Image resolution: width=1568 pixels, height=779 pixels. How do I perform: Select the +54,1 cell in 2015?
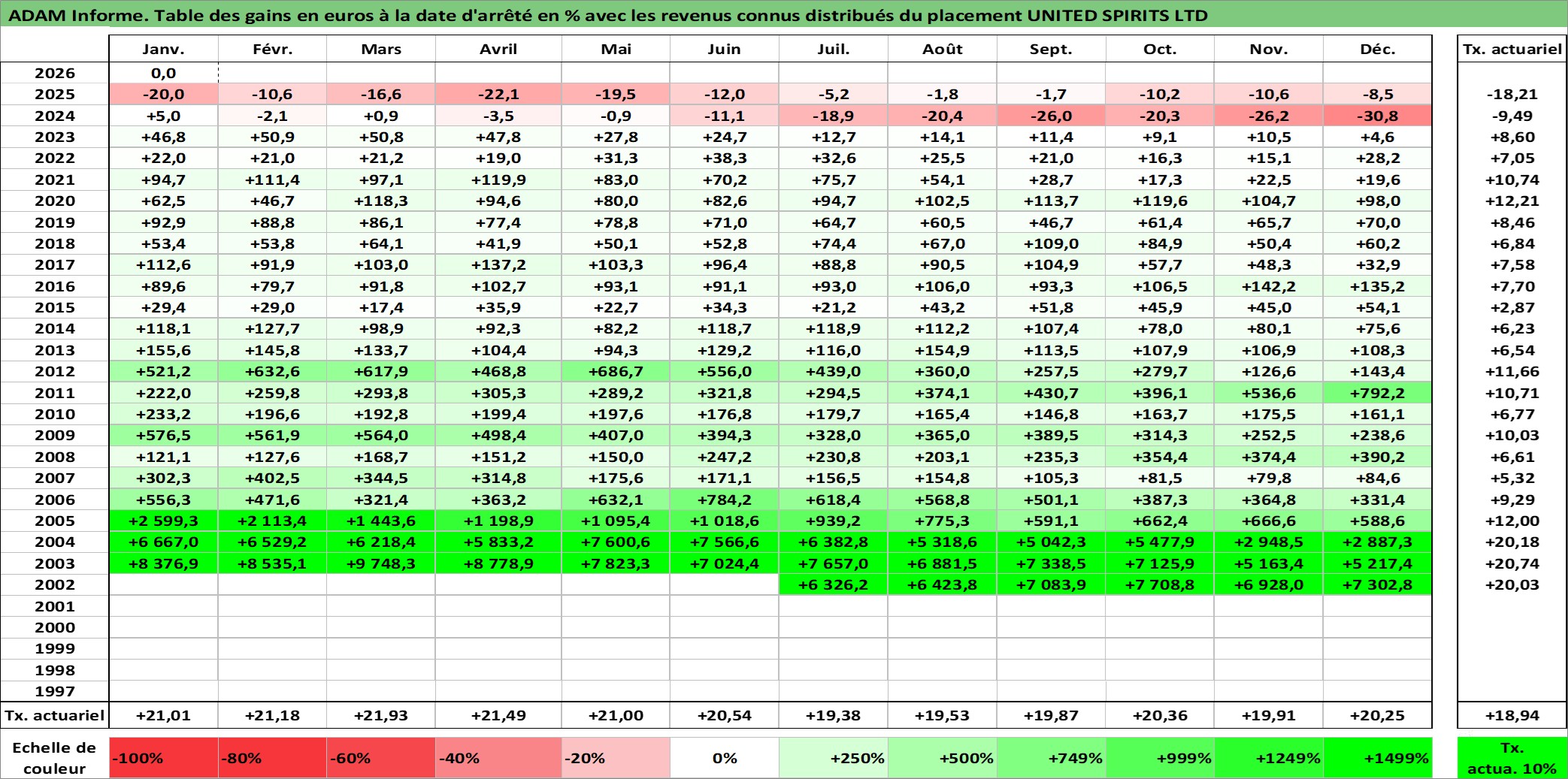pos(1377,307)
